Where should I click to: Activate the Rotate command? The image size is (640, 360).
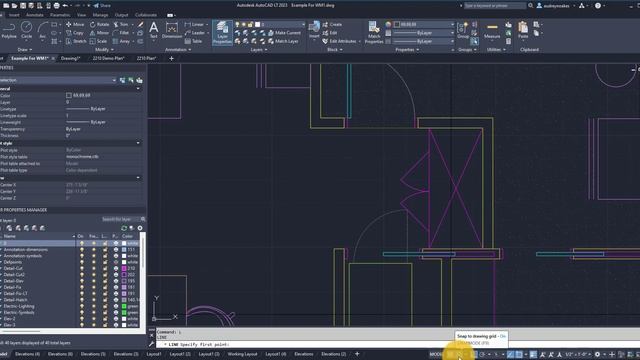pos(100,24)
